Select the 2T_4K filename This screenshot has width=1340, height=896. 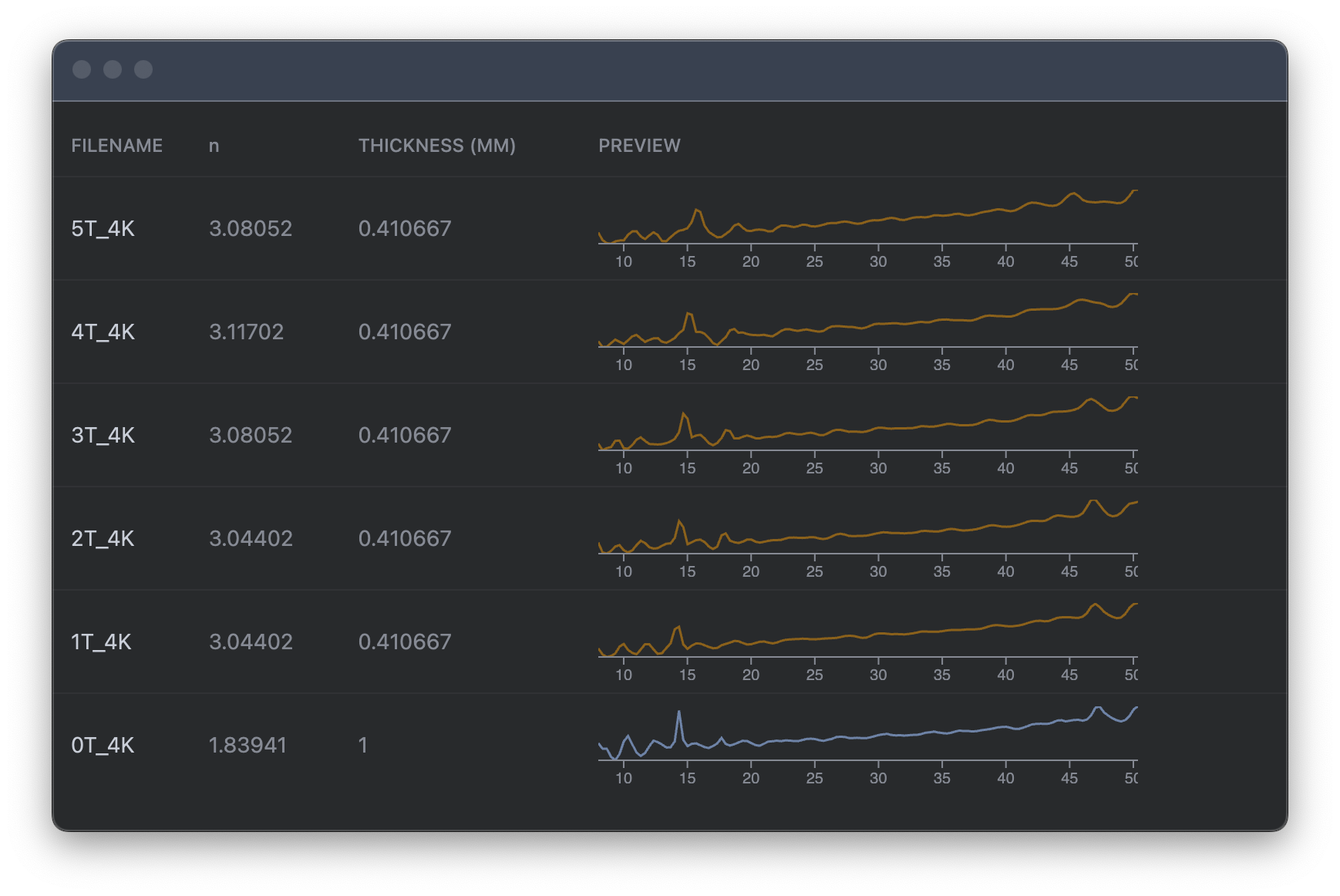103,538
